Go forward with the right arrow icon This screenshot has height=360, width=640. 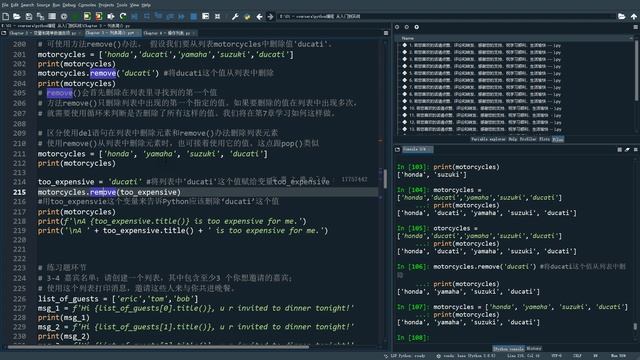point(270,16)
